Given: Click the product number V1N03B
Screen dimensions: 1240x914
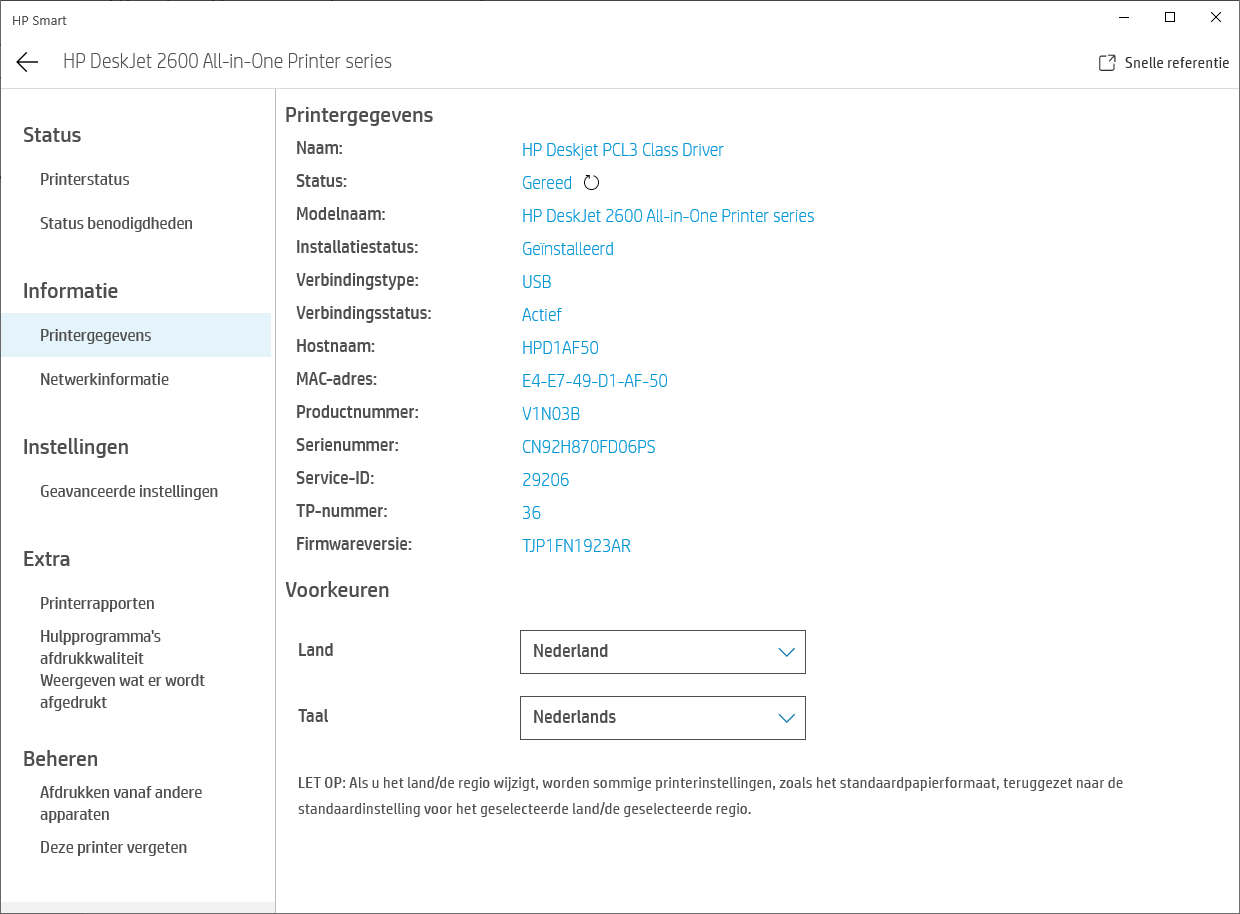Looking at the screenshot, I should point(551,414).
